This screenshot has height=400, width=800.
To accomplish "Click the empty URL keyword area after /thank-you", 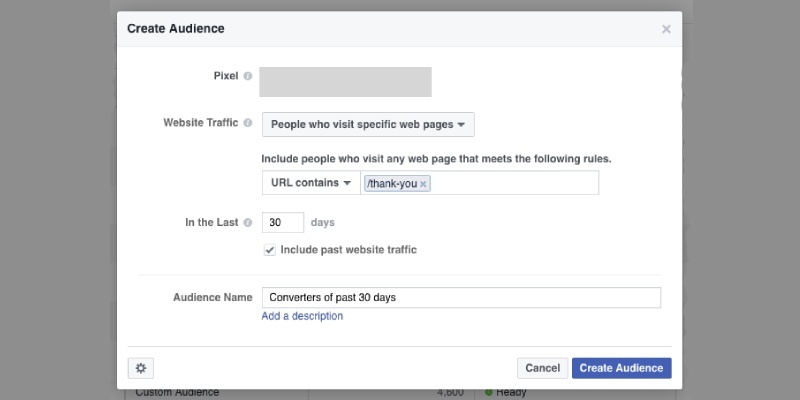I will click(514, 183).
